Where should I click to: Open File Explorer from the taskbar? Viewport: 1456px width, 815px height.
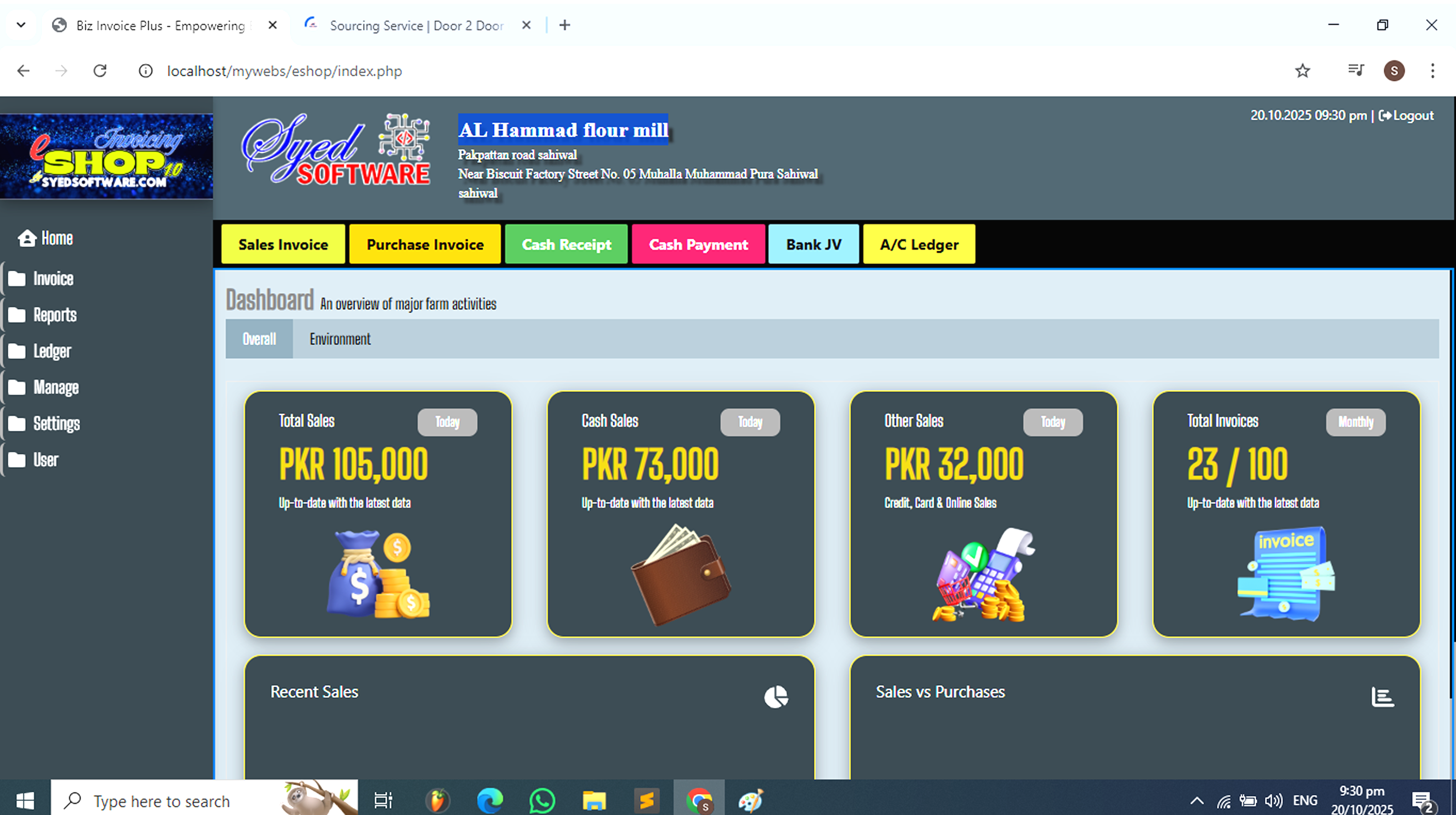594,800
